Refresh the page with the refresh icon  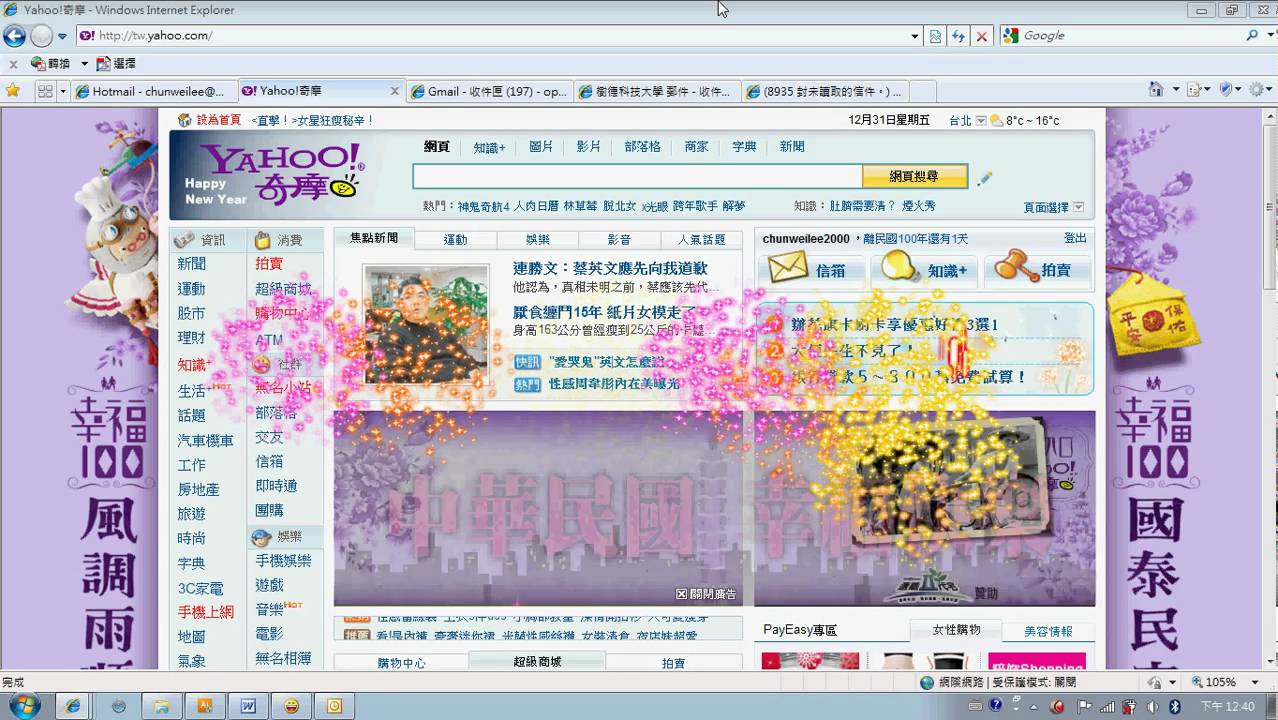click(958, 36)
